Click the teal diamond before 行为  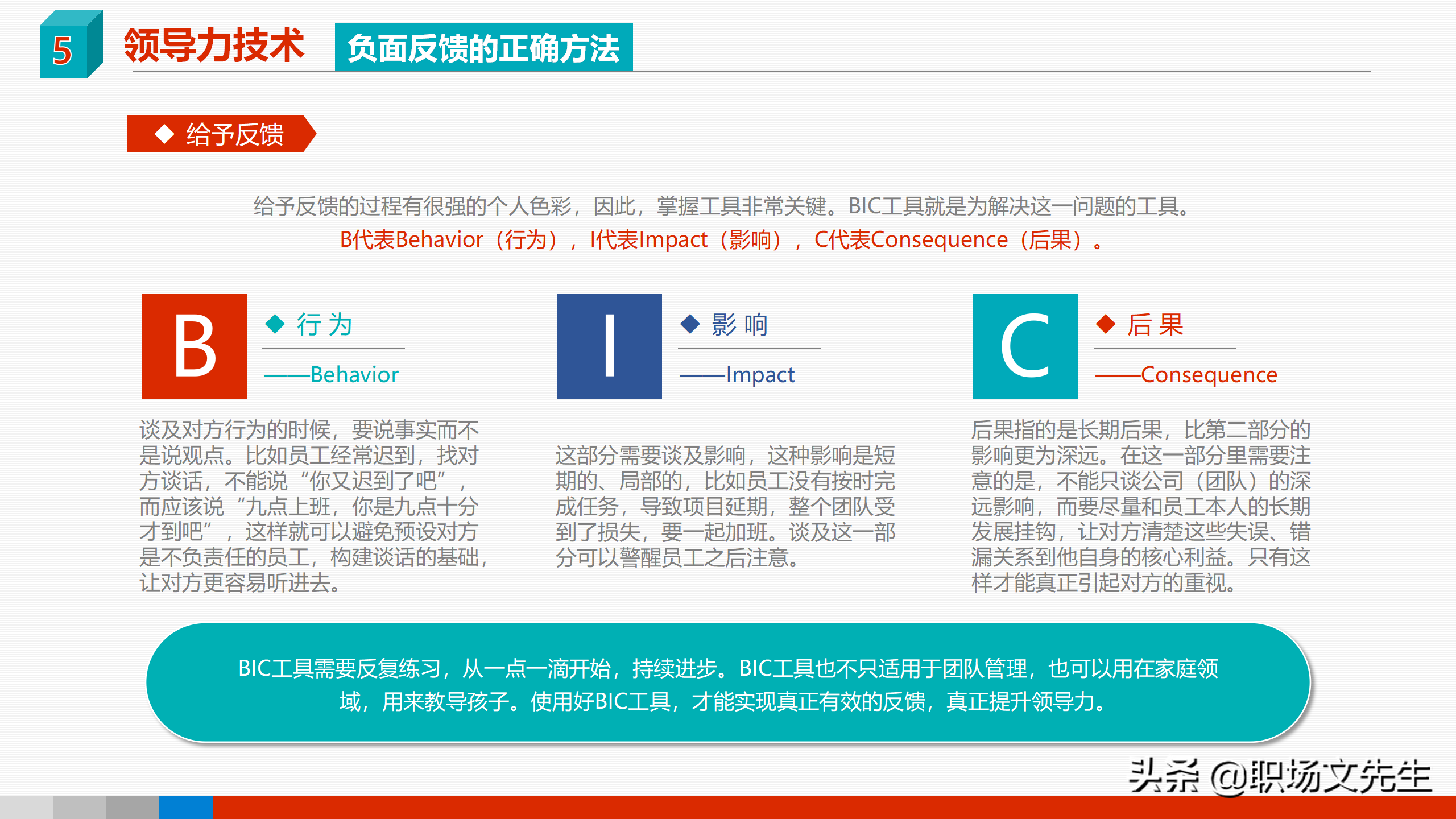click(x=275, y=324)
